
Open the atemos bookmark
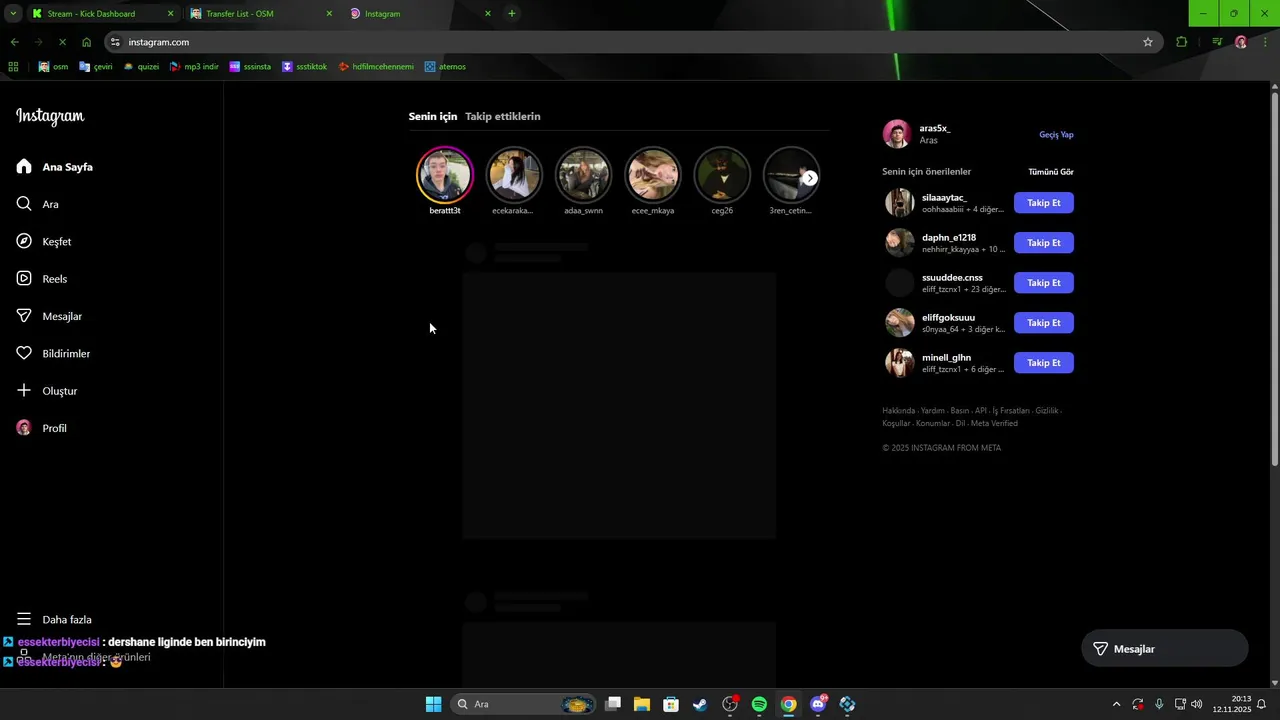[x=445, y=67]
